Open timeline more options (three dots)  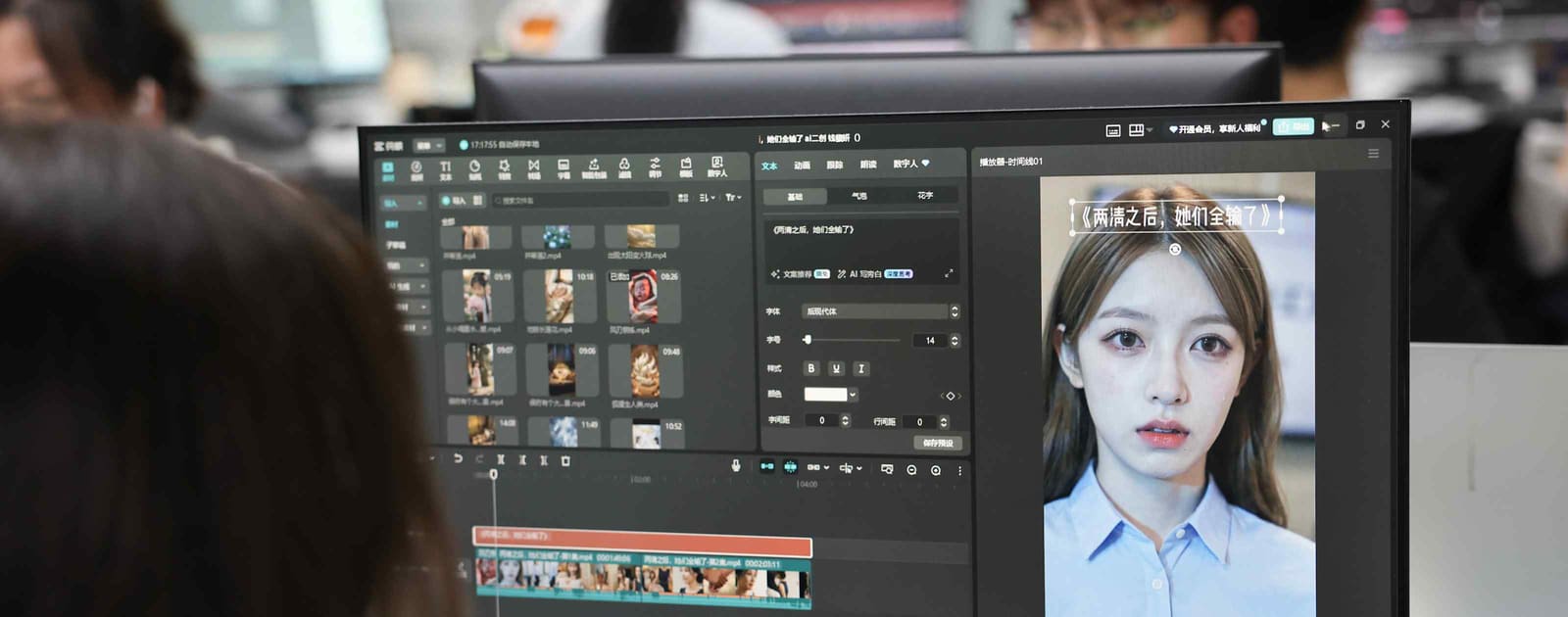(x=959, y=471)
